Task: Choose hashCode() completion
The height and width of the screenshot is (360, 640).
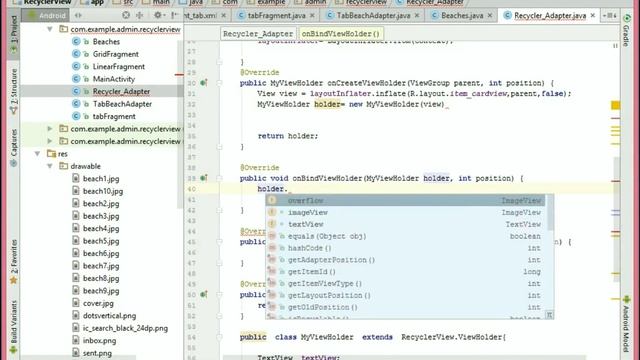Action: click(x=406, y=248)
